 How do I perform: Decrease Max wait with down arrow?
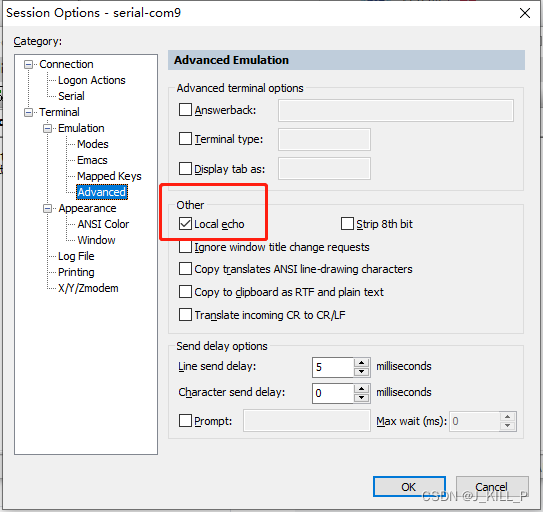click(508, 426)
